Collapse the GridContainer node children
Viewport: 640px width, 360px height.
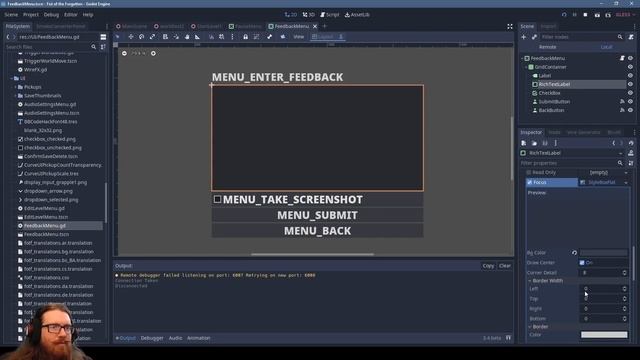click(x=527, y=67)
